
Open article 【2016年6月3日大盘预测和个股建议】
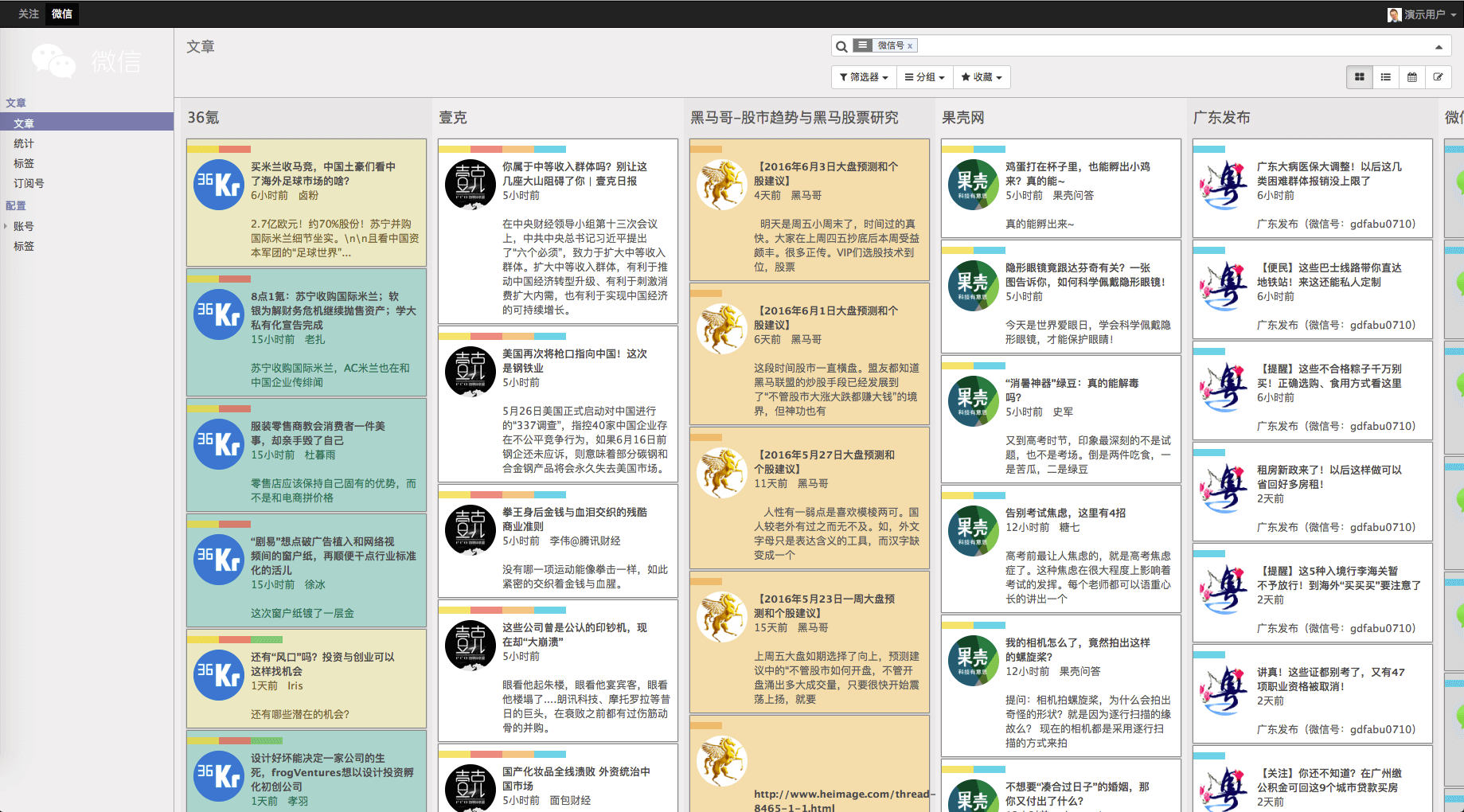826,174
